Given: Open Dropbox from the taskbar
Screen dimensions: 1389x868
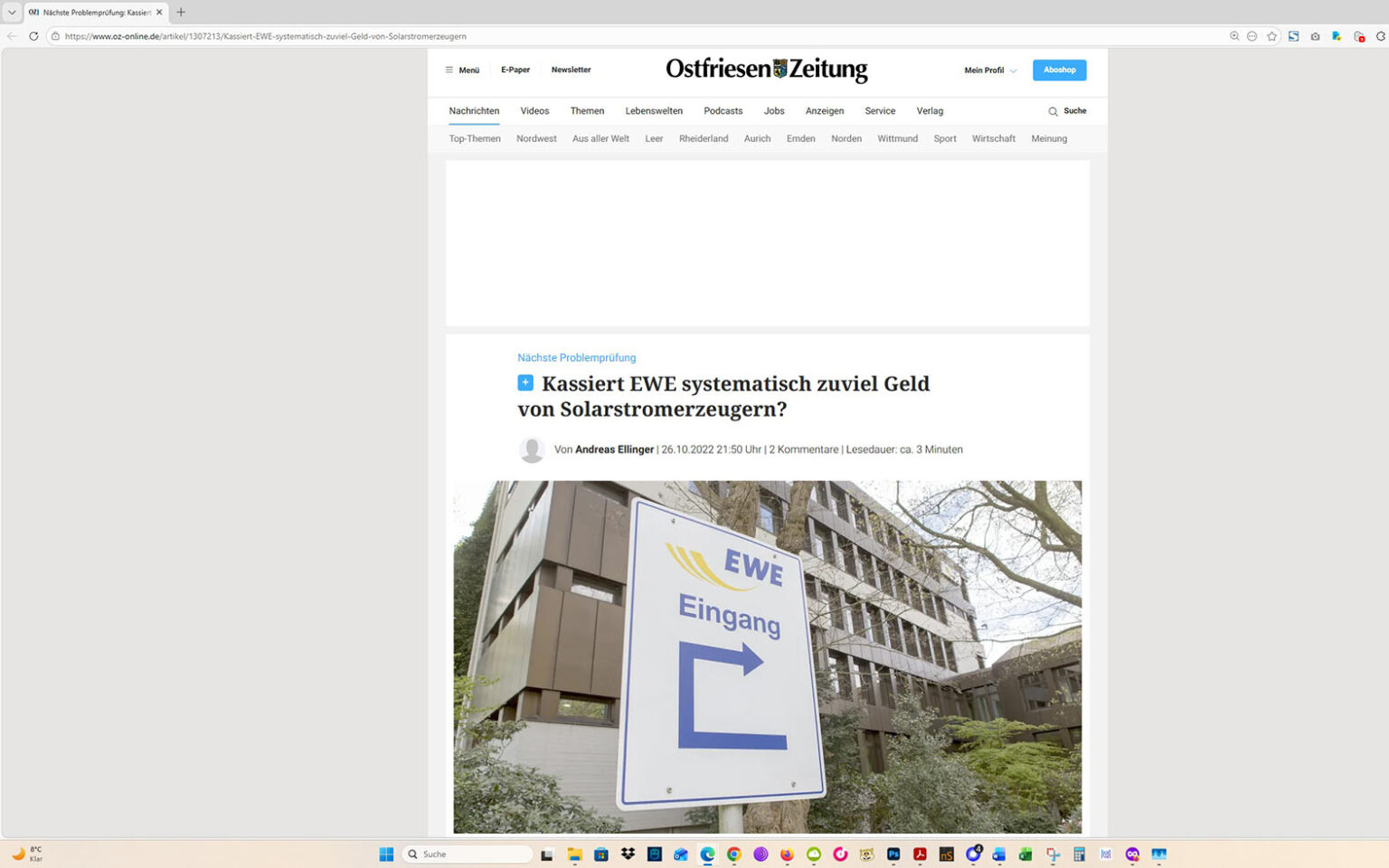Looking at the screenshot, I should [x=628, y=854].
